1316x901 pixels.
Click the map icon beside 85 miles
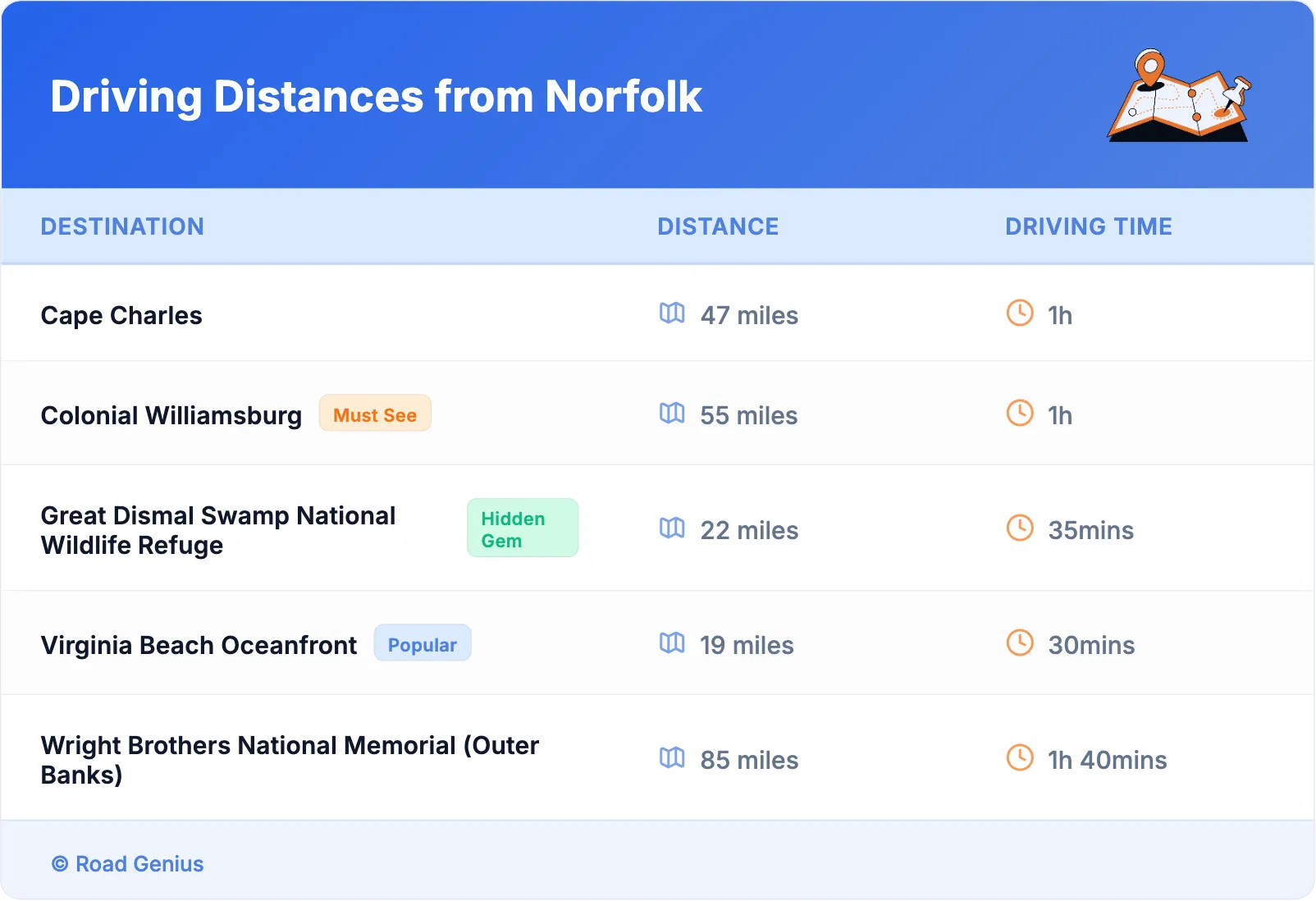coord(672,758)
